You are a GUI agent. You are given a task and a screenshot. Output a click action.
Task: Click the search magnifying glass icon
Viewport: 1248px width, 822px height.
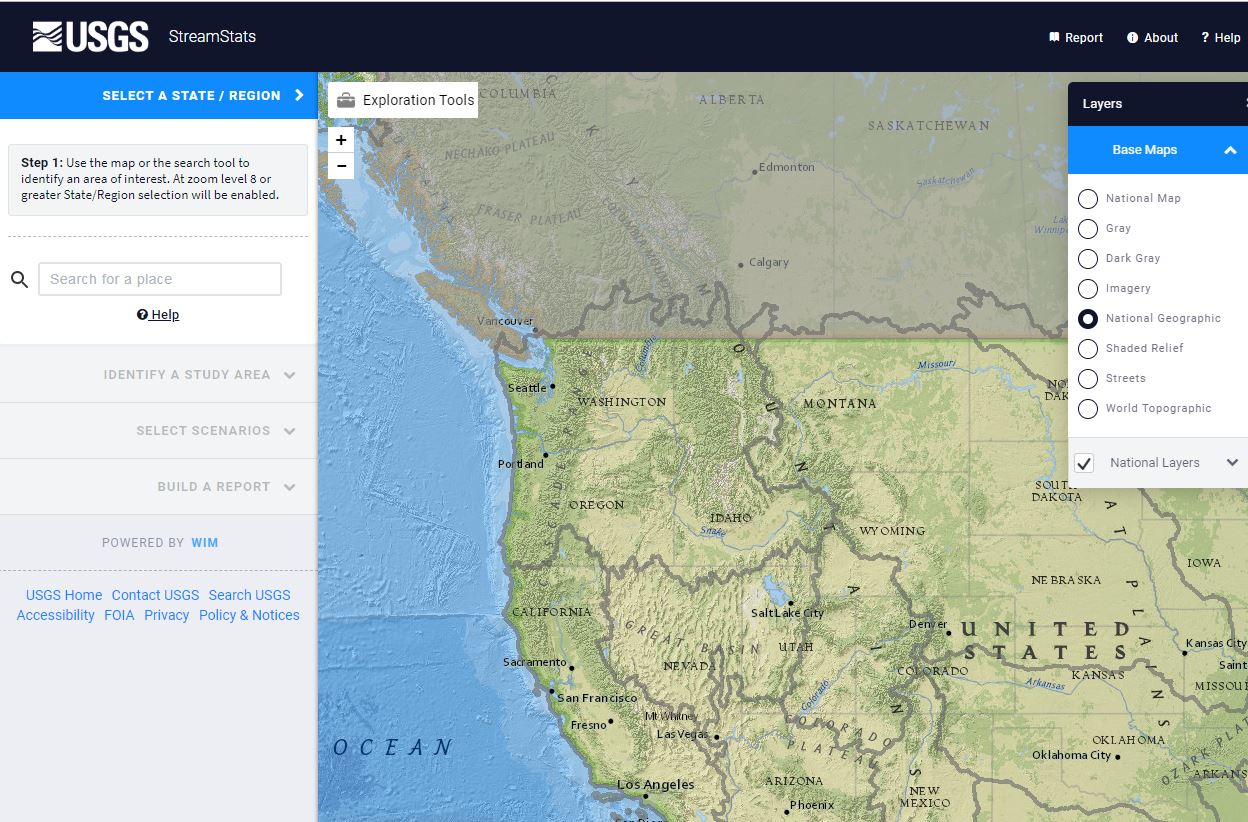coord(19,278)
